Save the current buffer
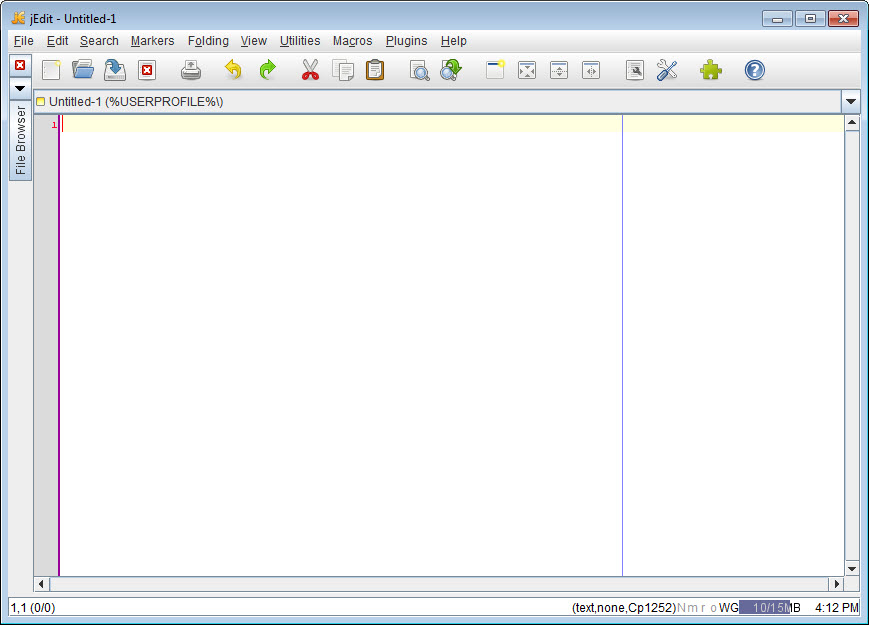869x625 pixels. tap(115, 70)
